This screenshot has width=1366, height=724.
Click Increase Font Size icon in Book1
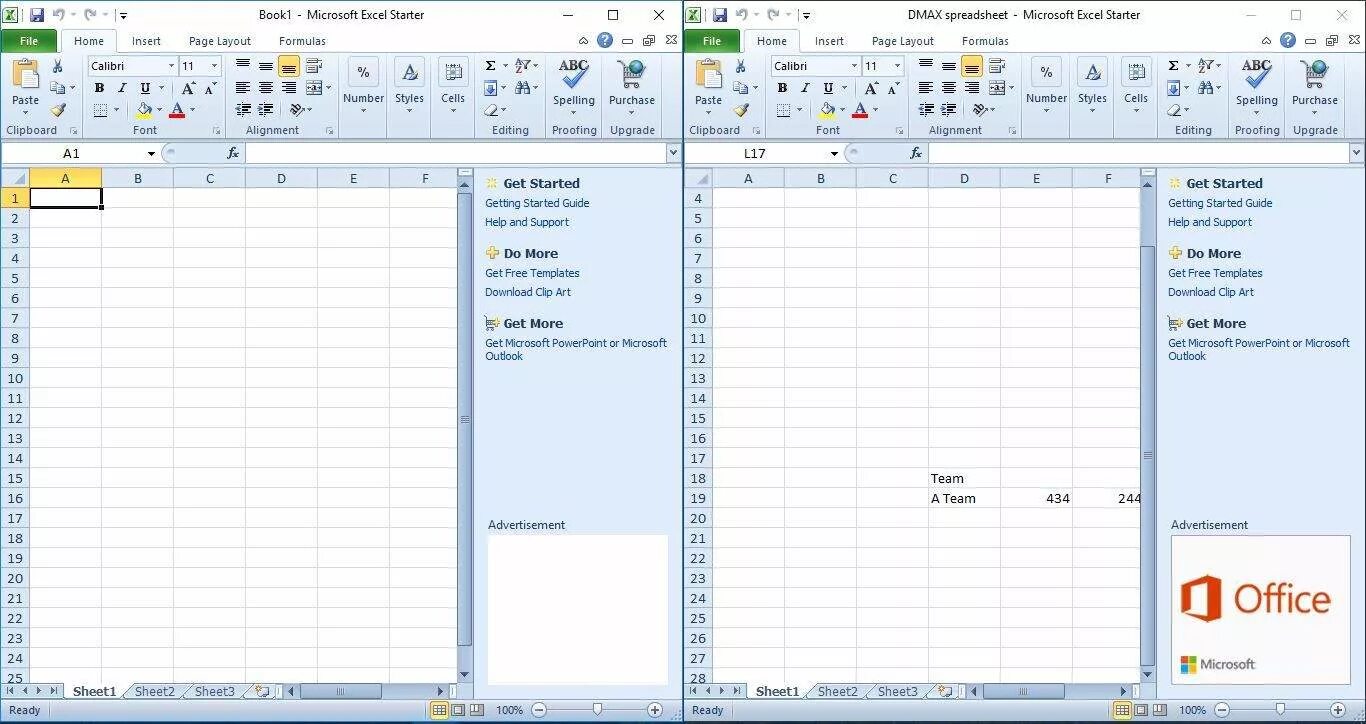[x=188, y=88]
